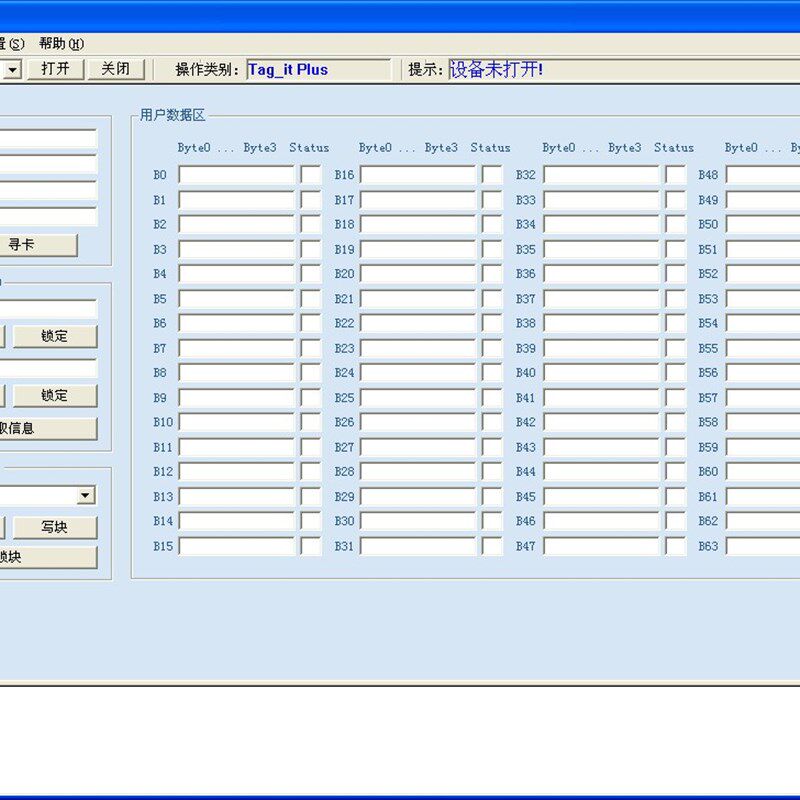The height and width of the screenshot is (800, 800).
Task: Click the 打开 button
Action: (56, 69)
